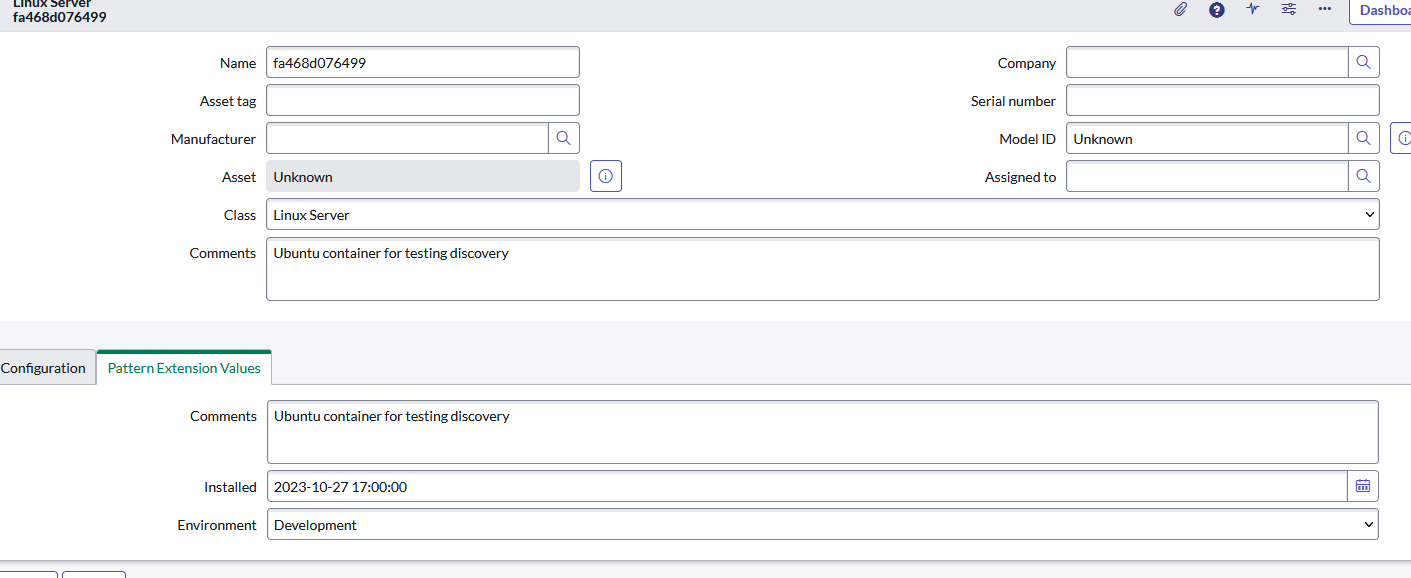The height and width of the screenshot is (578, 1411).
Task: Click the top Comments text area
Action: tap(822, 268)
